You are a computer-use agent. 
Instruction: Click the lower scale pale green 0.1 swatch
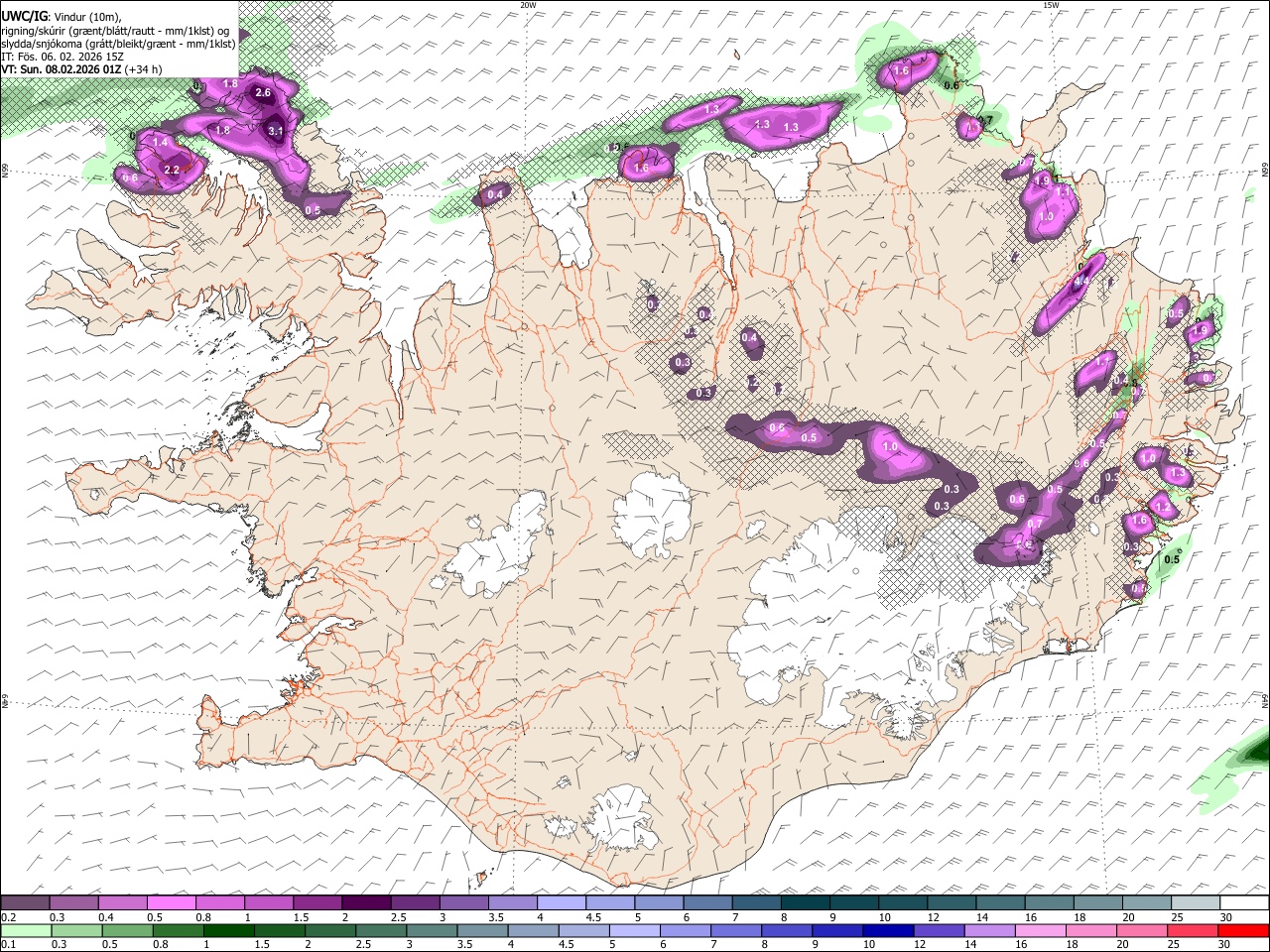(x=26, y=930)
